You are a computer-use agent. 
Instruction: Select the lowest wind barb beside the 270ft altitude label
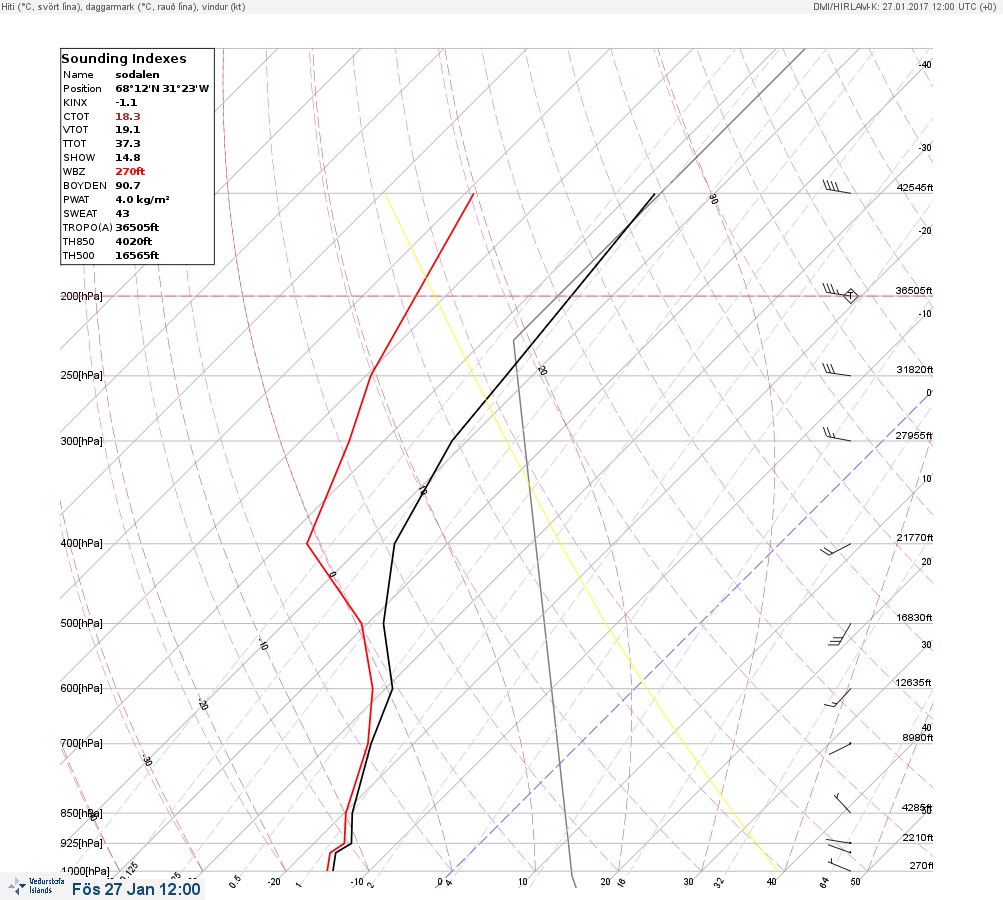coord(840,865)
